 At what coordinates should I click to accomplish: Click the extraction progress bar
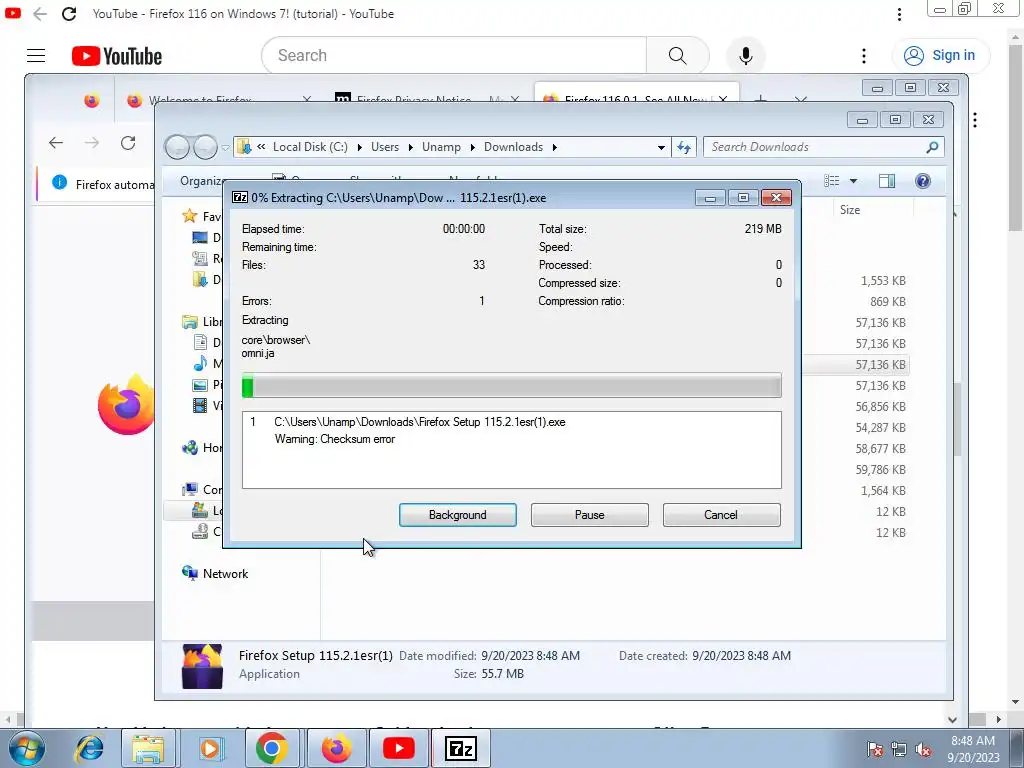pyautogui.click(x=511, y=385)
